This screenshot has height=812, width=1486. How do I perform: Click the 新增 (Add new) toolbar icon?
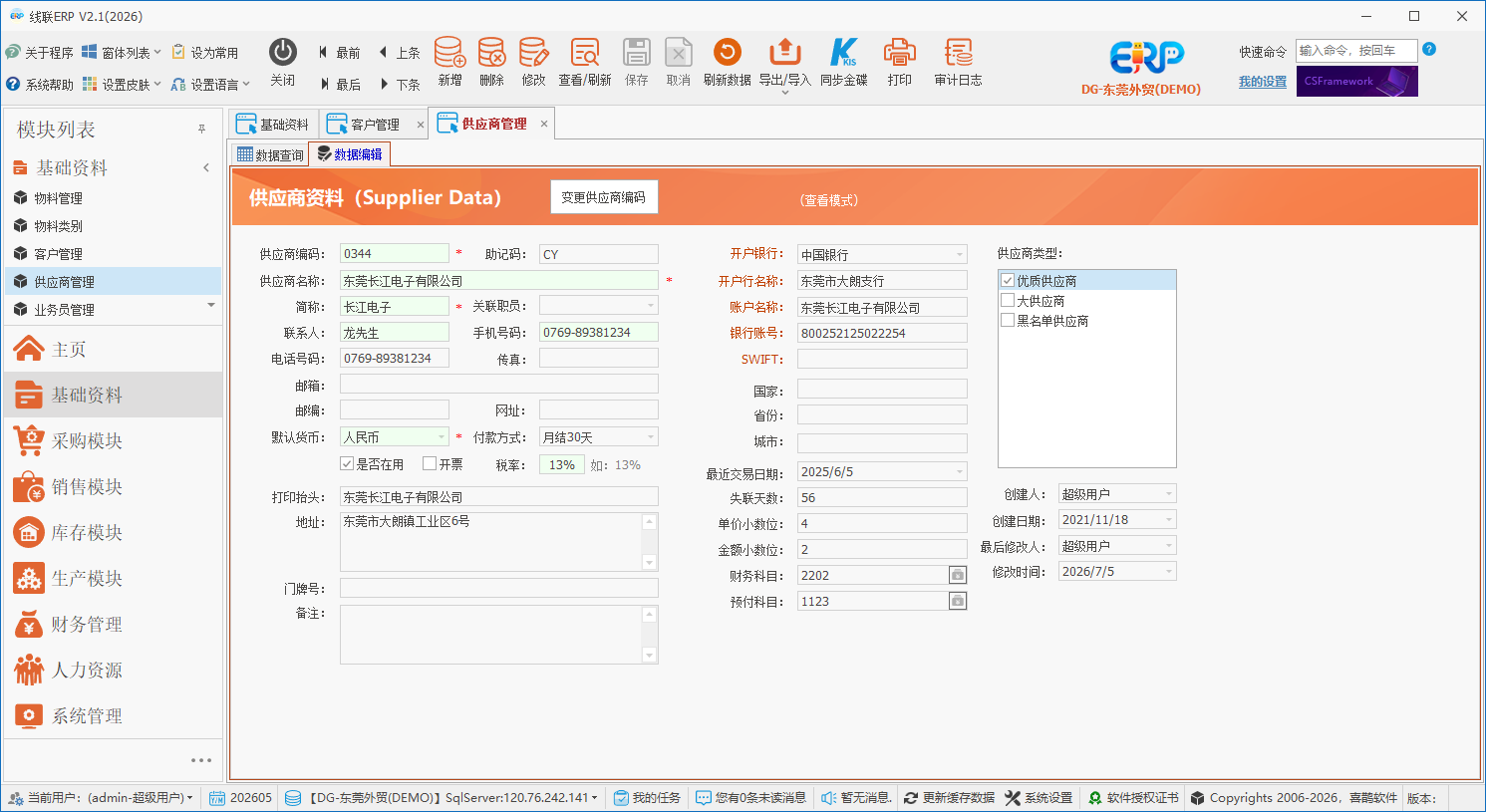[x=449, y=53]
